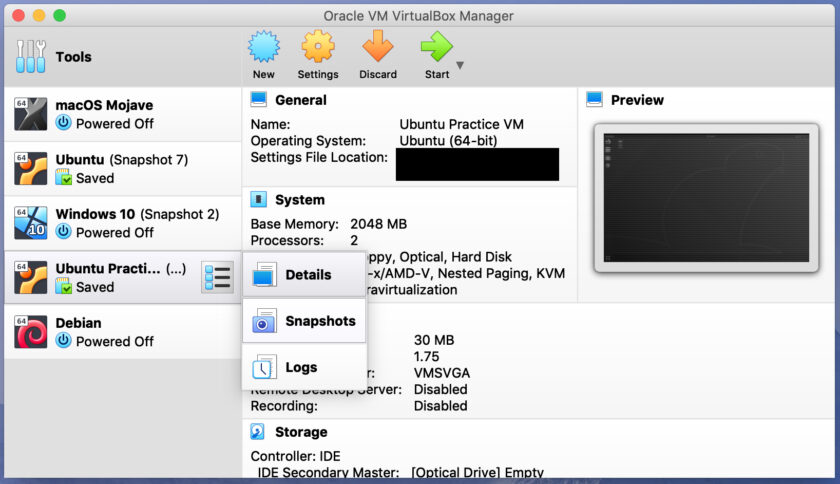The width and height of the screenshot is (840, 484).
Task: Click the VMSVGA graphics controller value
Action: (441, 373)
